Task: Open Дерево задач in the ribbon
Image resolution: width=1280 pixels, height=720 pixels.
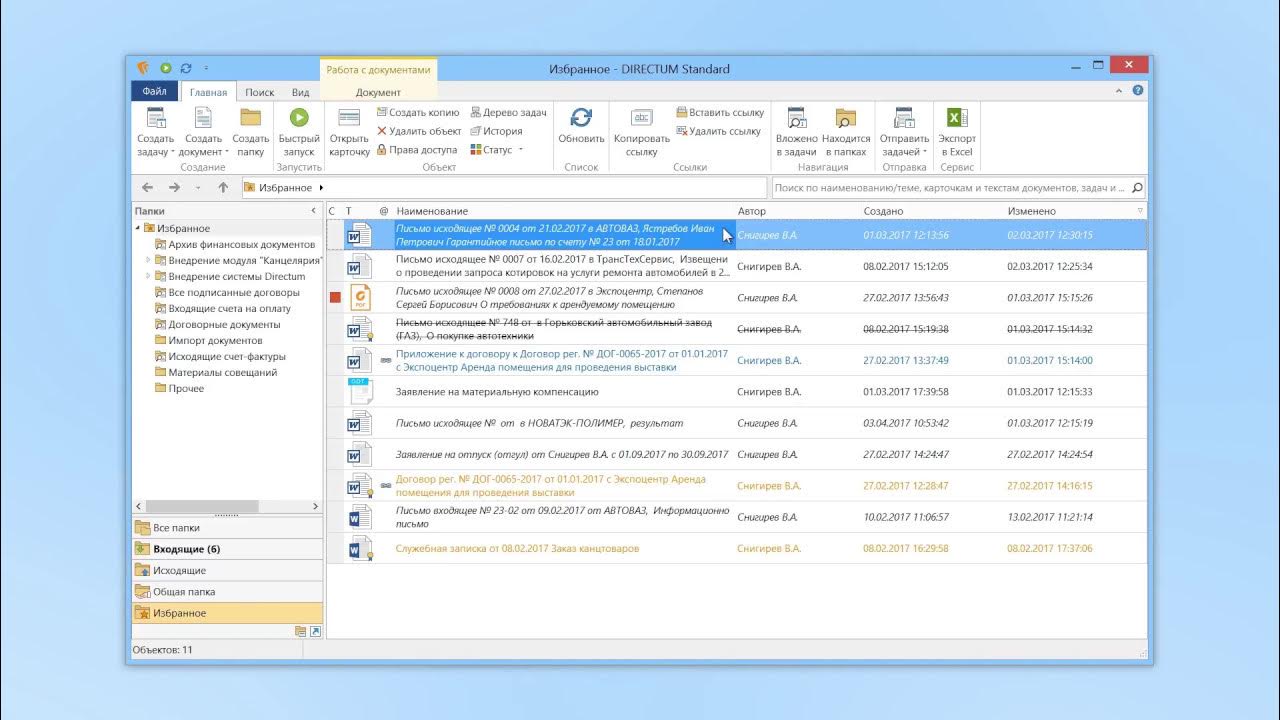Action: point(508,113)
